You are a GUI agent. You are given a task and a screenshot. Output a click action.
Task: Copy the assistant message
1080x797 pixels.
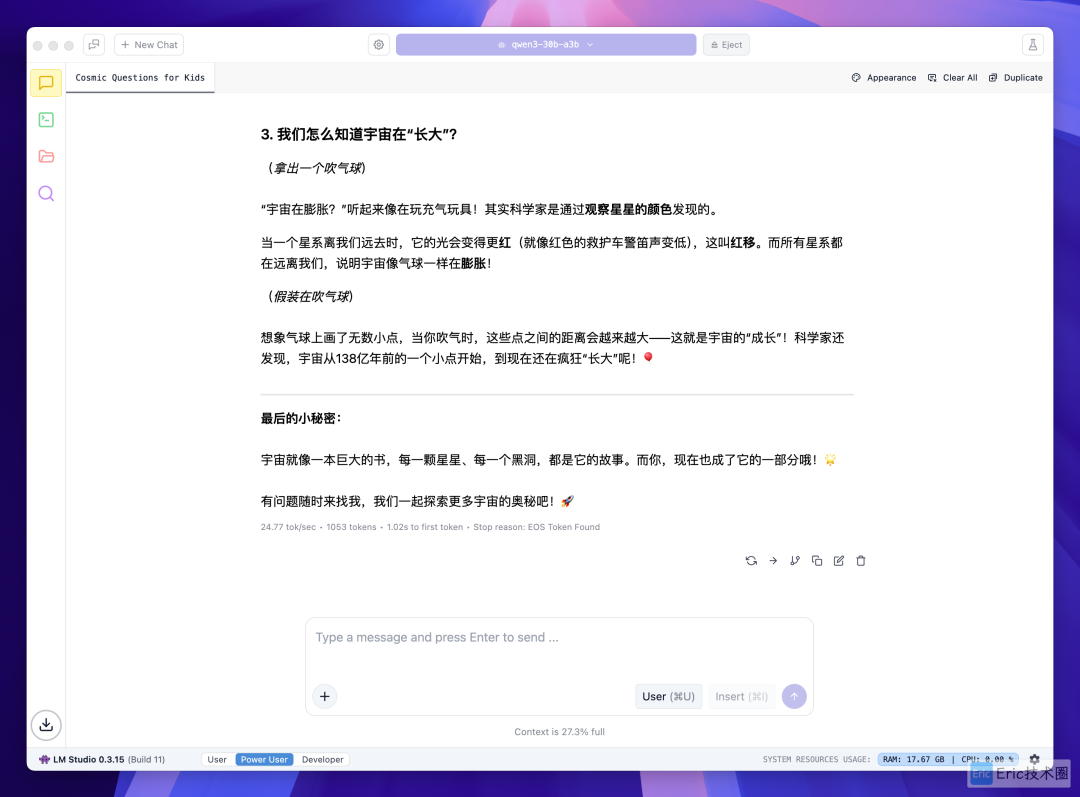point(817,561)
